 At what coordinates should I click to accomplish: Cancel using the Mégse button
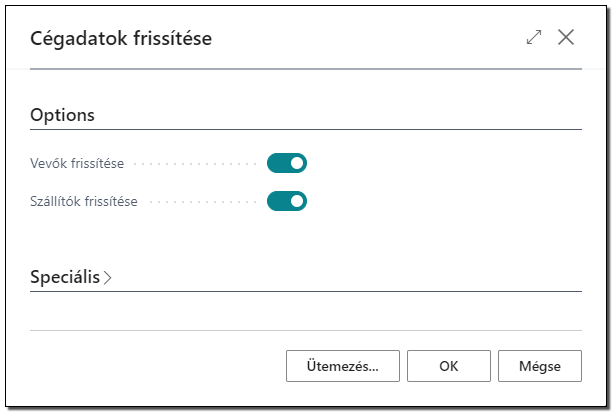540,366
